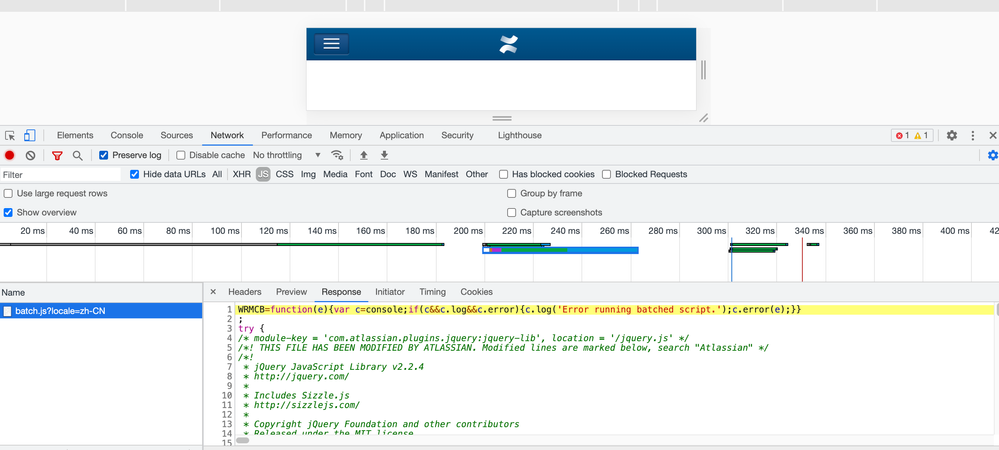Image resolution: width=999 pixels, height=450 pixels.
Task: Activate the inspect element picker icon
Action: click(x=10, y=135)
